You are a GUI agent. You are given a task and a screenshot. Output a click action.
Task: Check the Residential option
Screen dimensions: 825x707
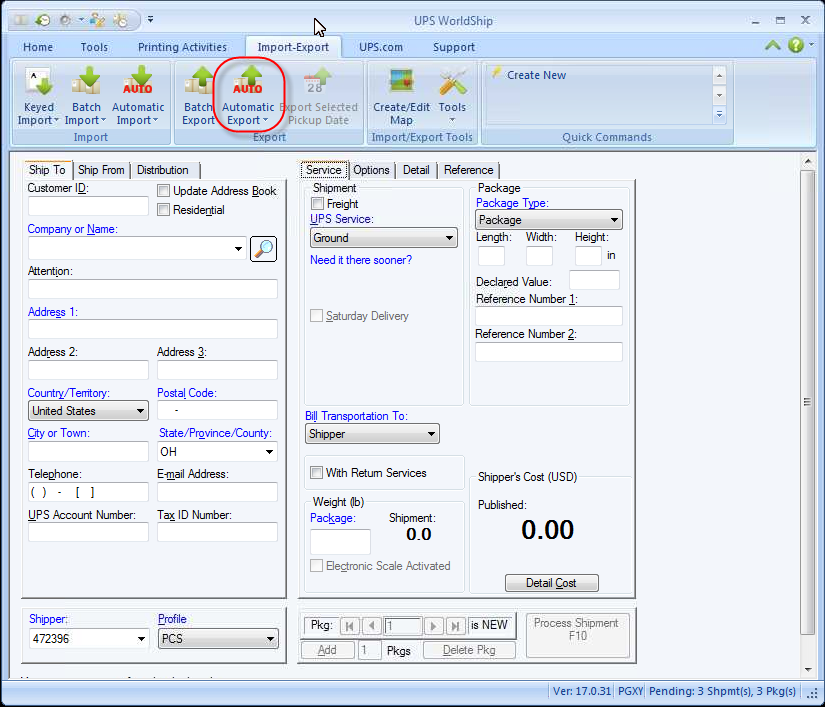[x=164, y=210]
